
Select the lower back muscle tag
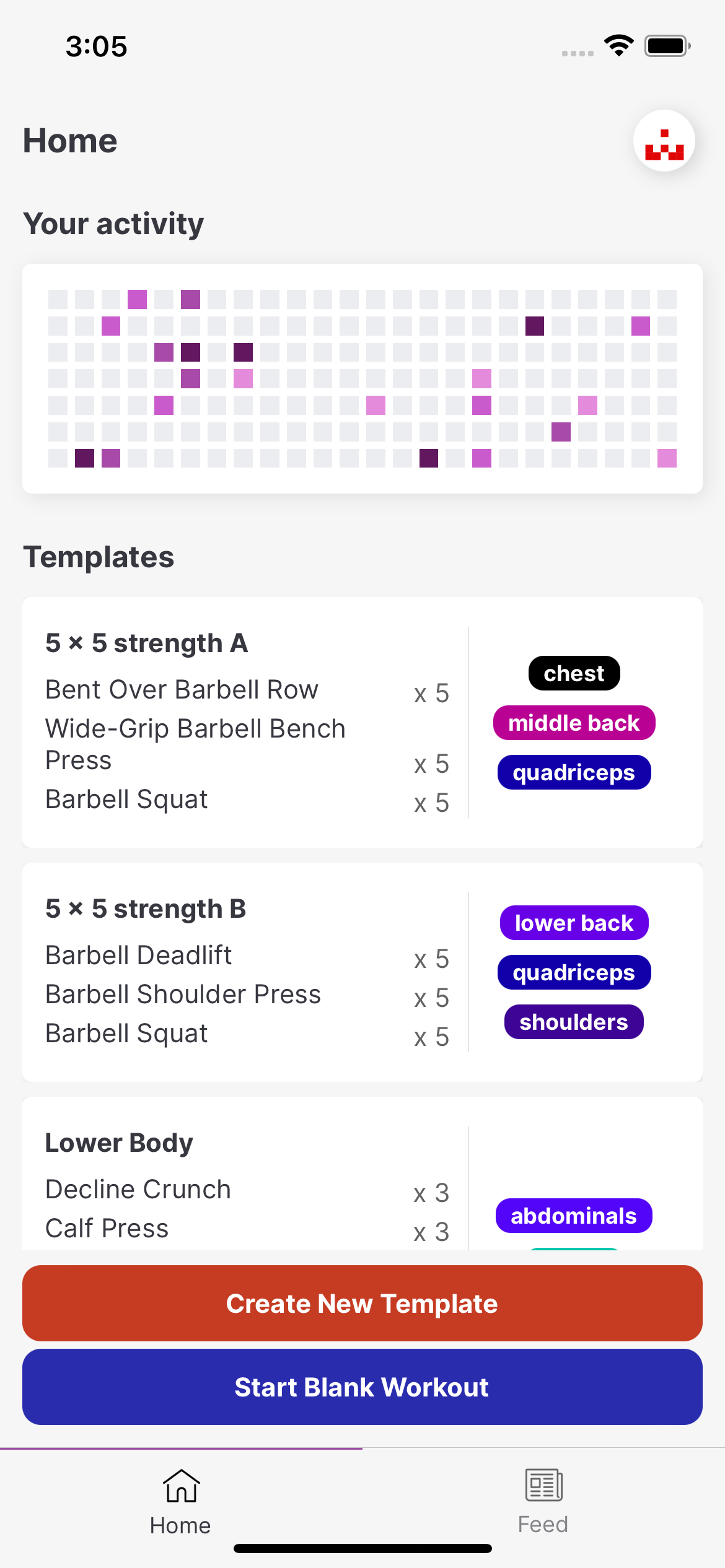tap(574, 923)
